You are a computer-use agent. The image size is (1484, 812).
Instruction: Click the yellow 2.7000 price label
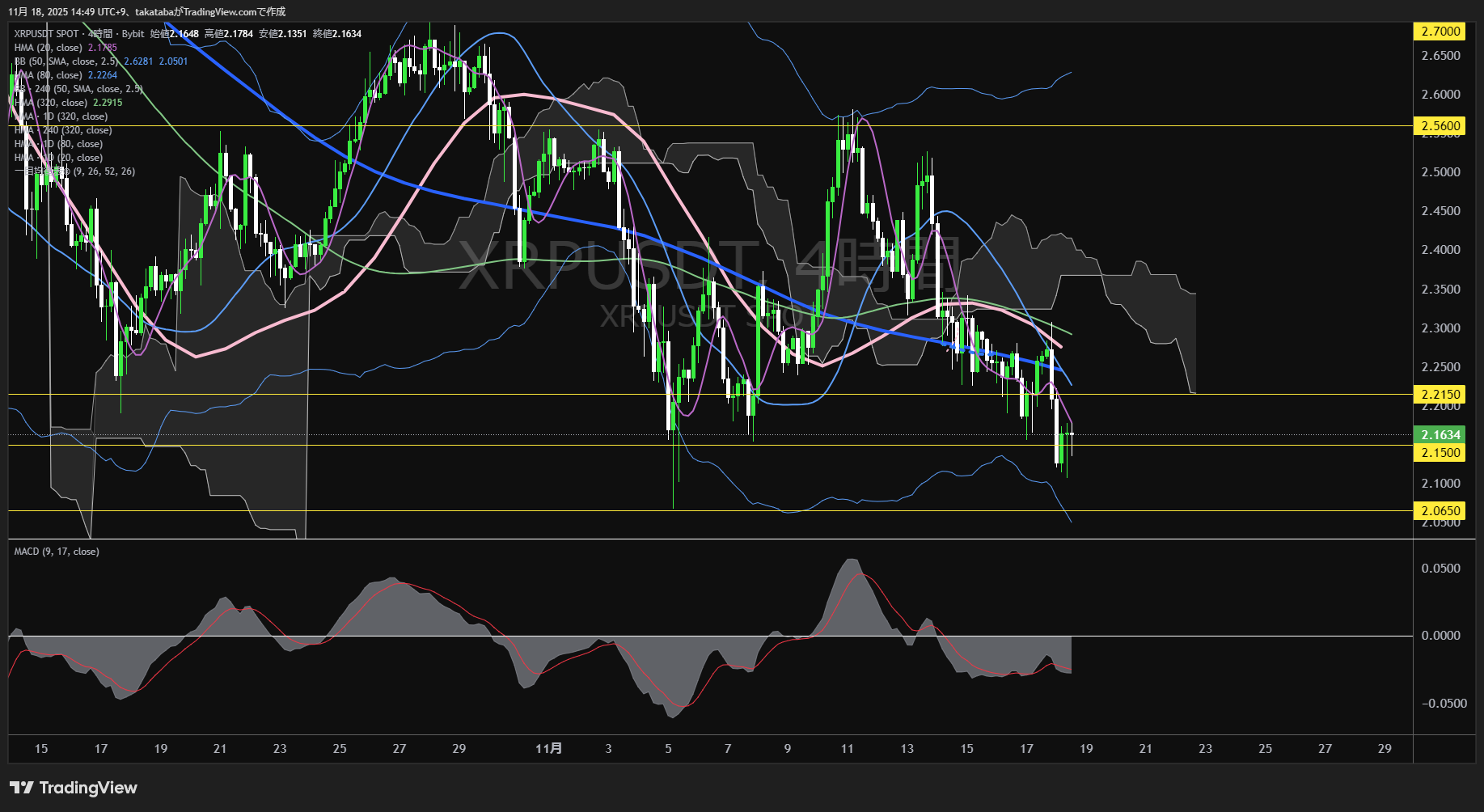point(1440,32)
